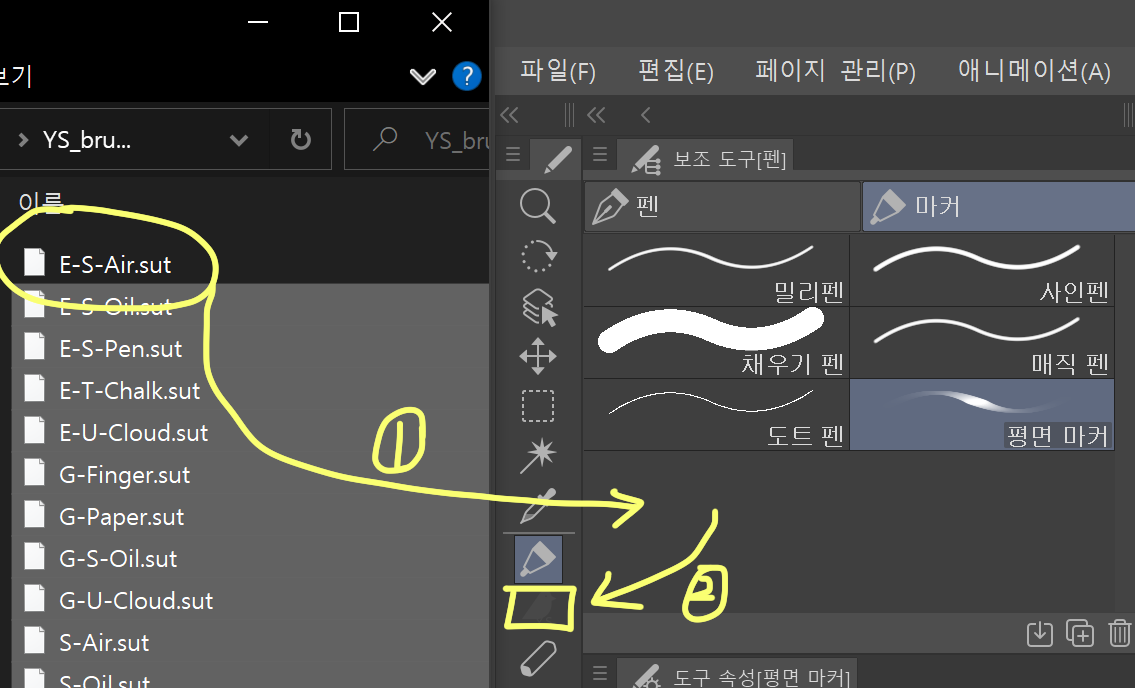
Task: Choose the 매직 펜 sub tool
Action: 982,343
